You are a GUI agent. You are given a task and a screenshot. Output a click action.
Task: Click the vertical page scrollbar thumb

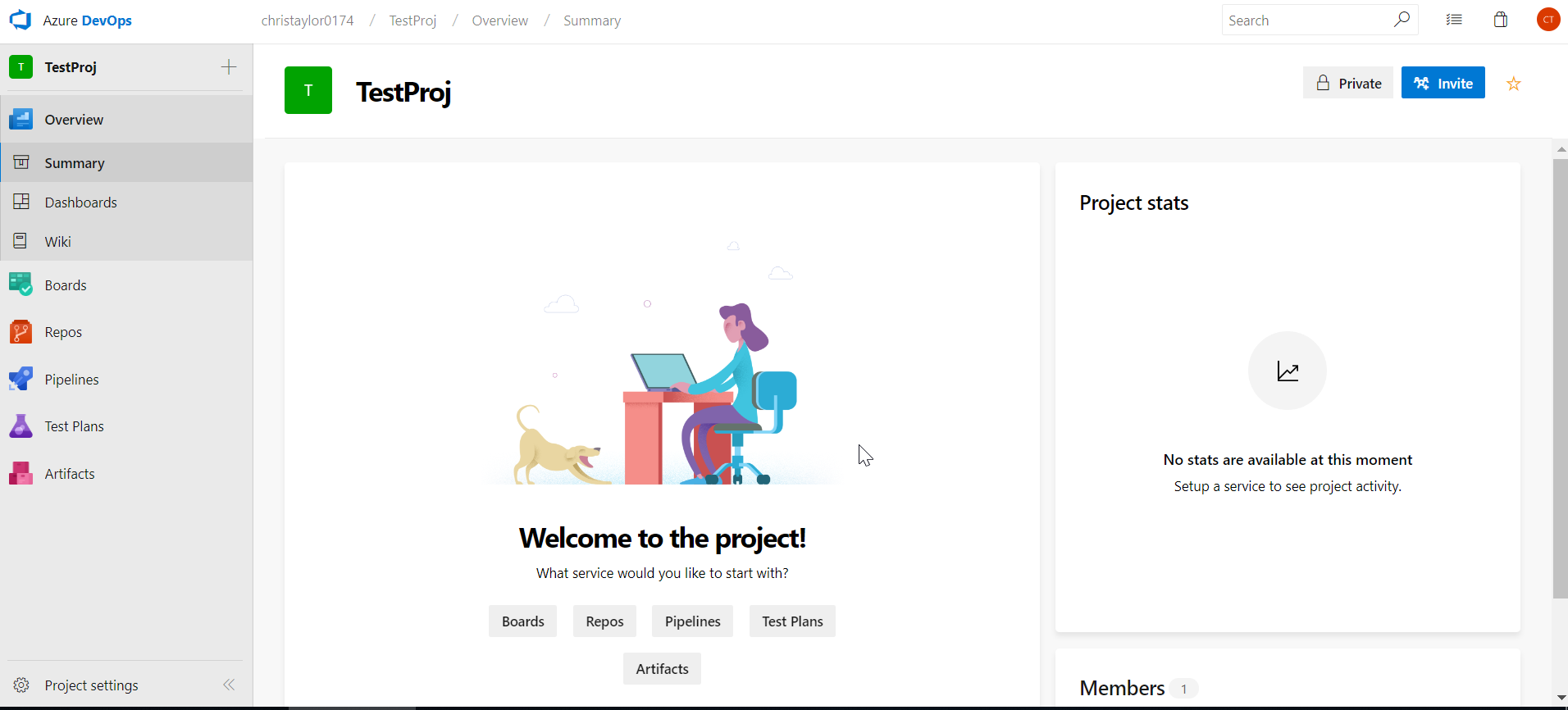1560,377
